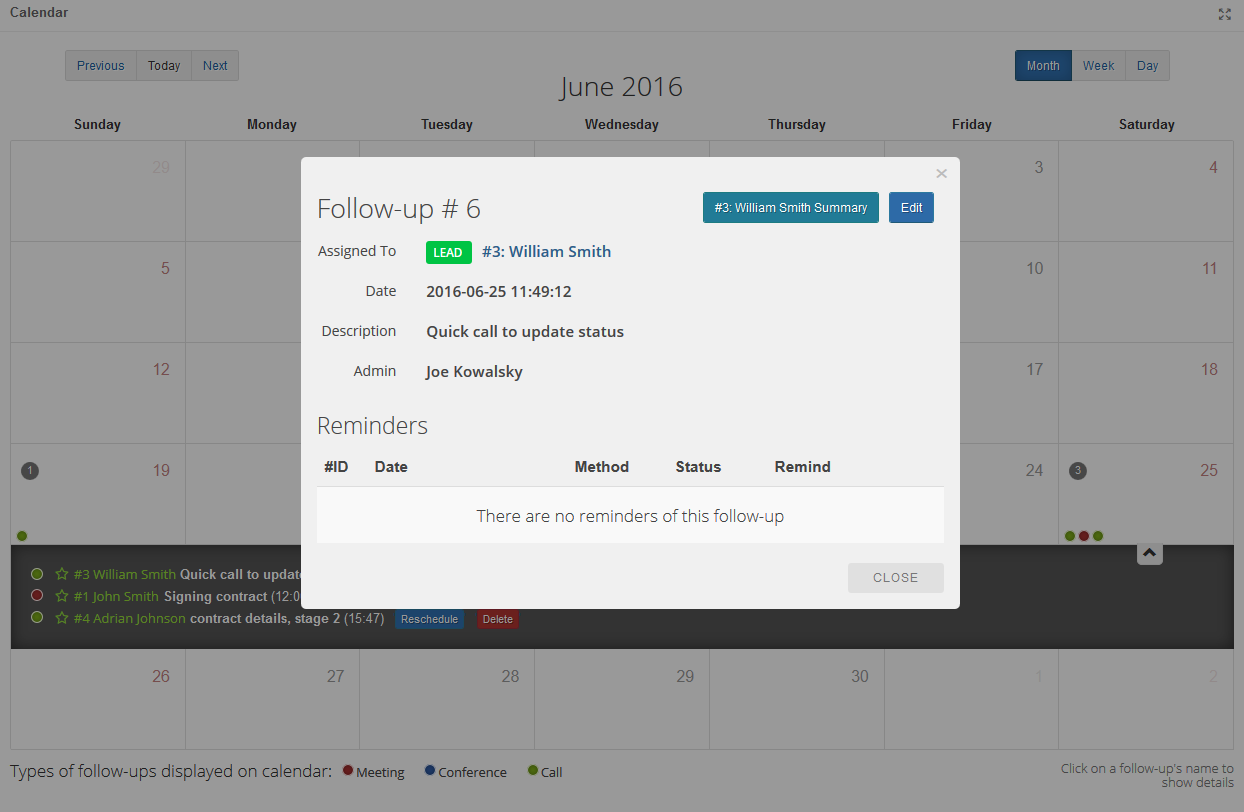Screen dimensions: 1244x812
Task: Select the June 30 calendar cell
Action: tap(797, 699)
